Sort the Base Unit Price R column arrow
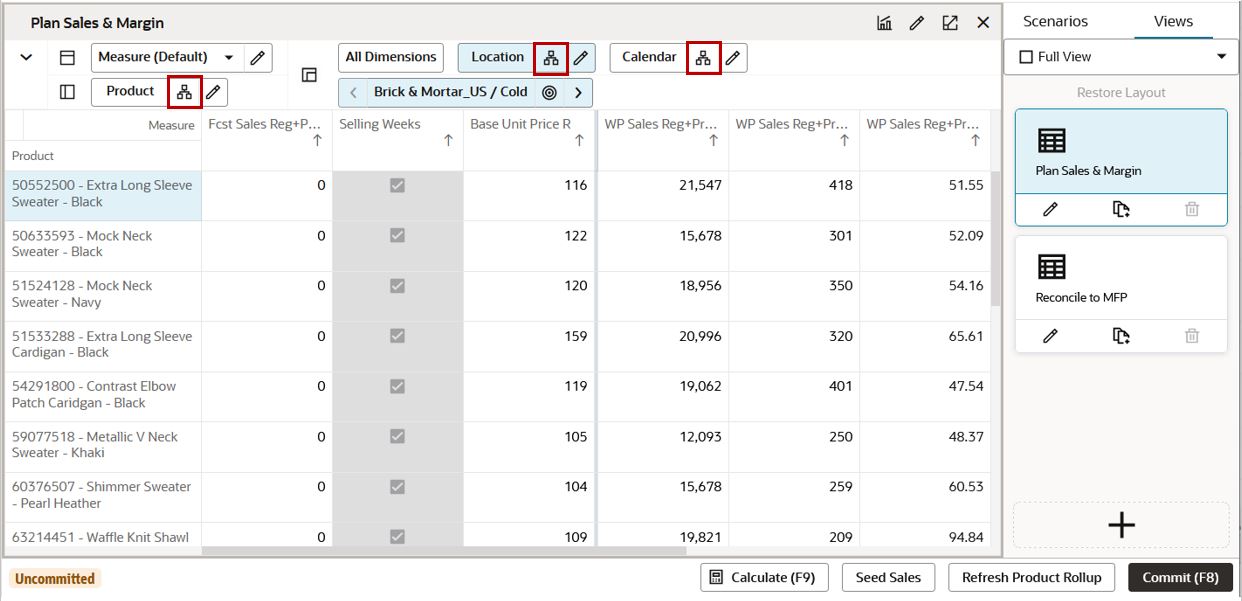Image resolution: width=1242 pixels, height=601 pixels. (x=579, y=141)
